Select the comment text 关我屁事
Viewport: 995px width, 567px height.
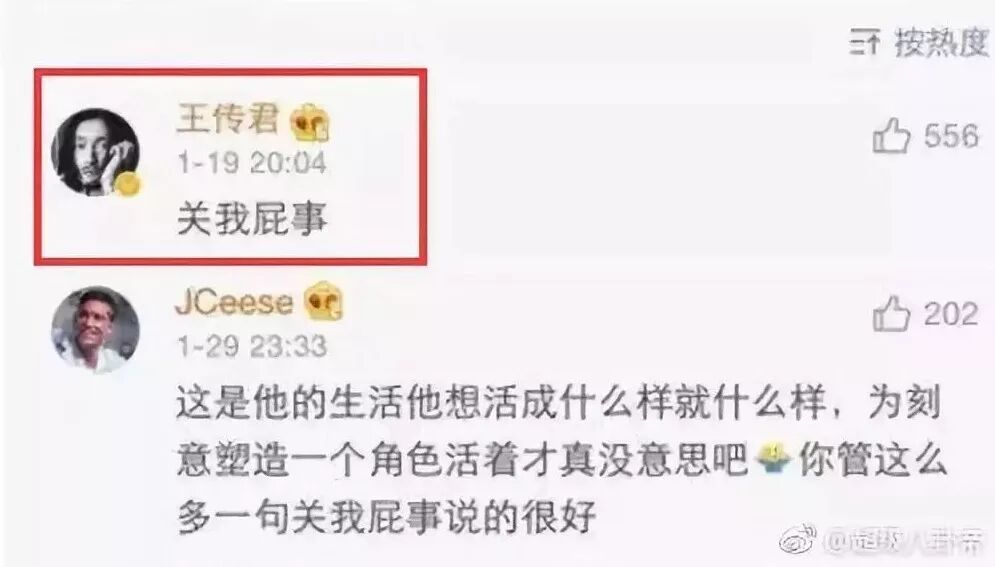point(252,219)
